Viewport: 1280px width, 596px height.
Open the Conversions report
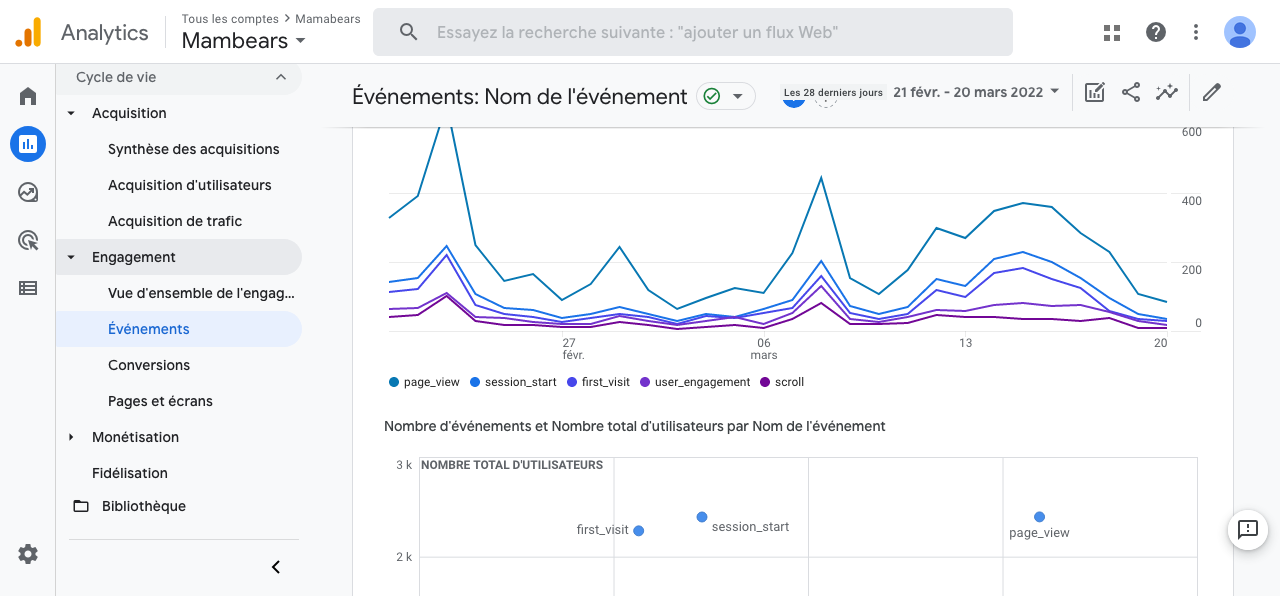coord(149,365)
